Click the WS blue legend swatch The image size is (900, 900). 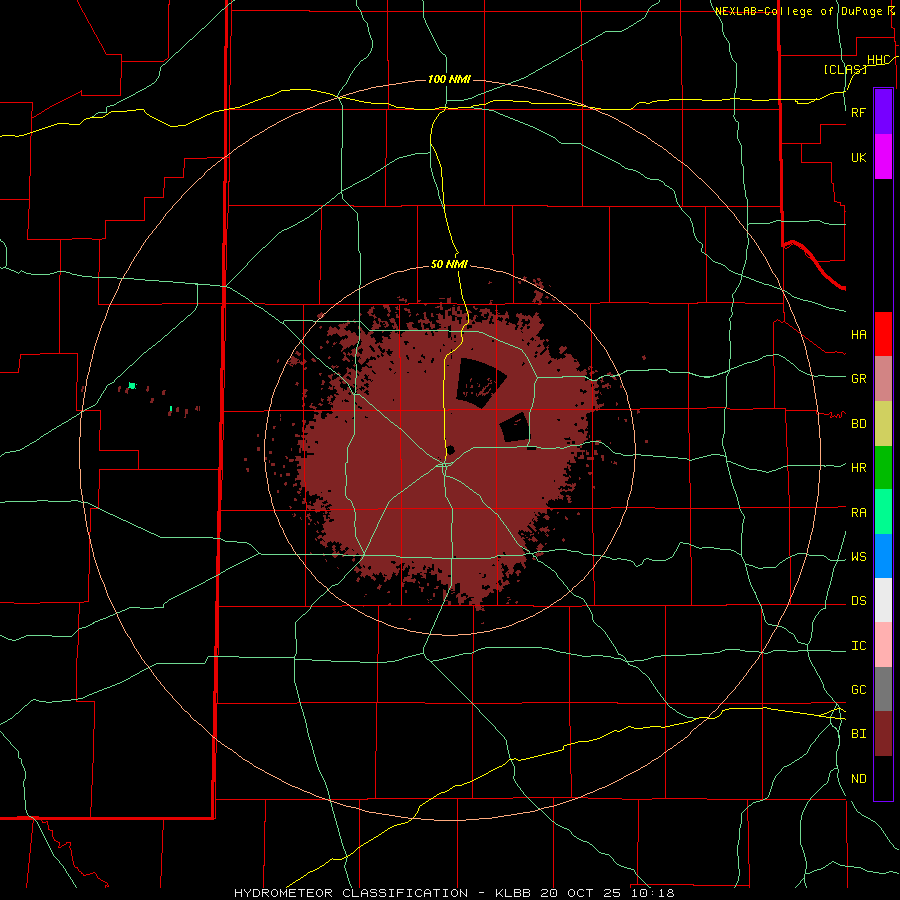click(x=883, y=556)
